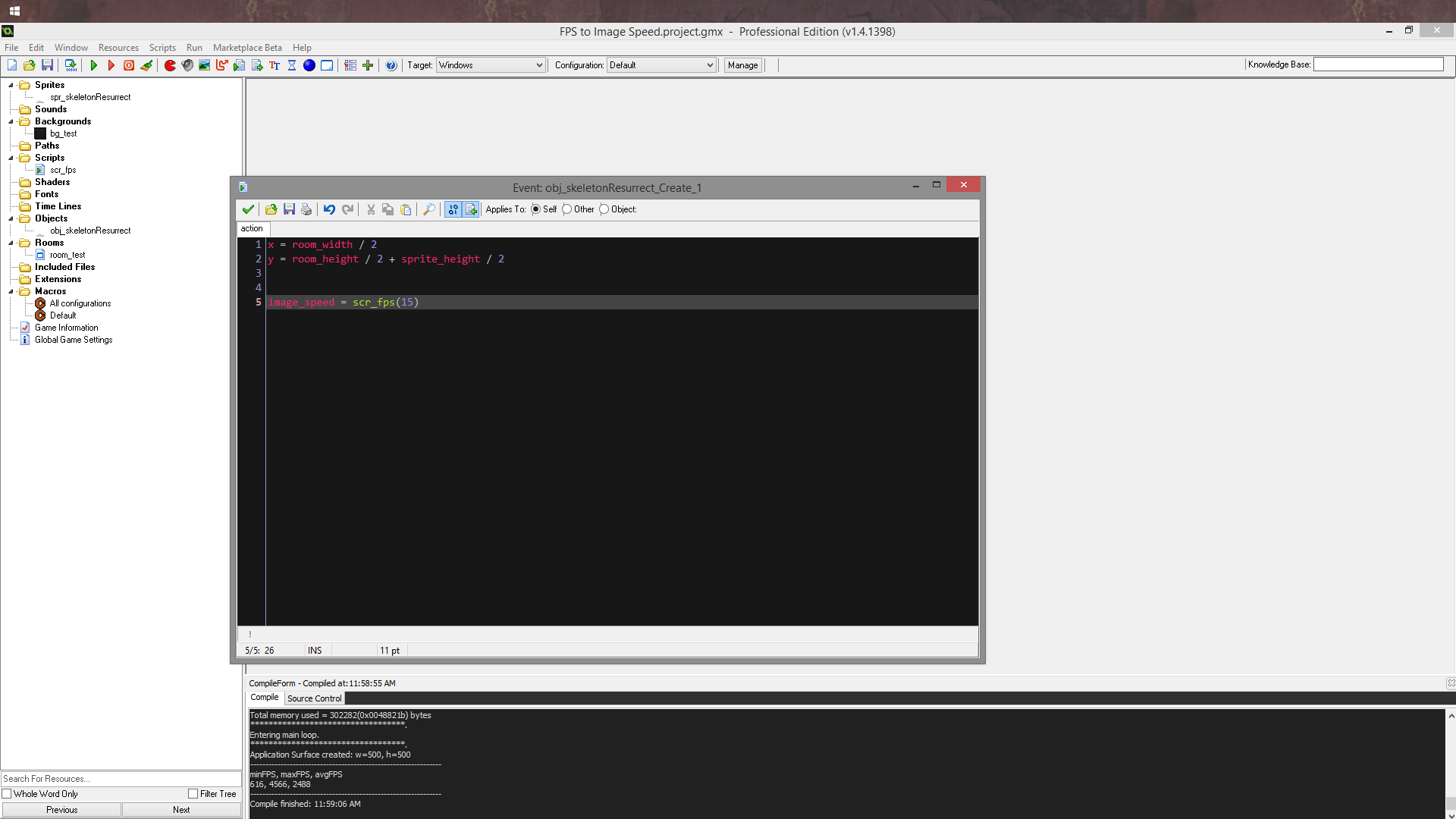
Task: Create a new object resource
Action: 309,65
